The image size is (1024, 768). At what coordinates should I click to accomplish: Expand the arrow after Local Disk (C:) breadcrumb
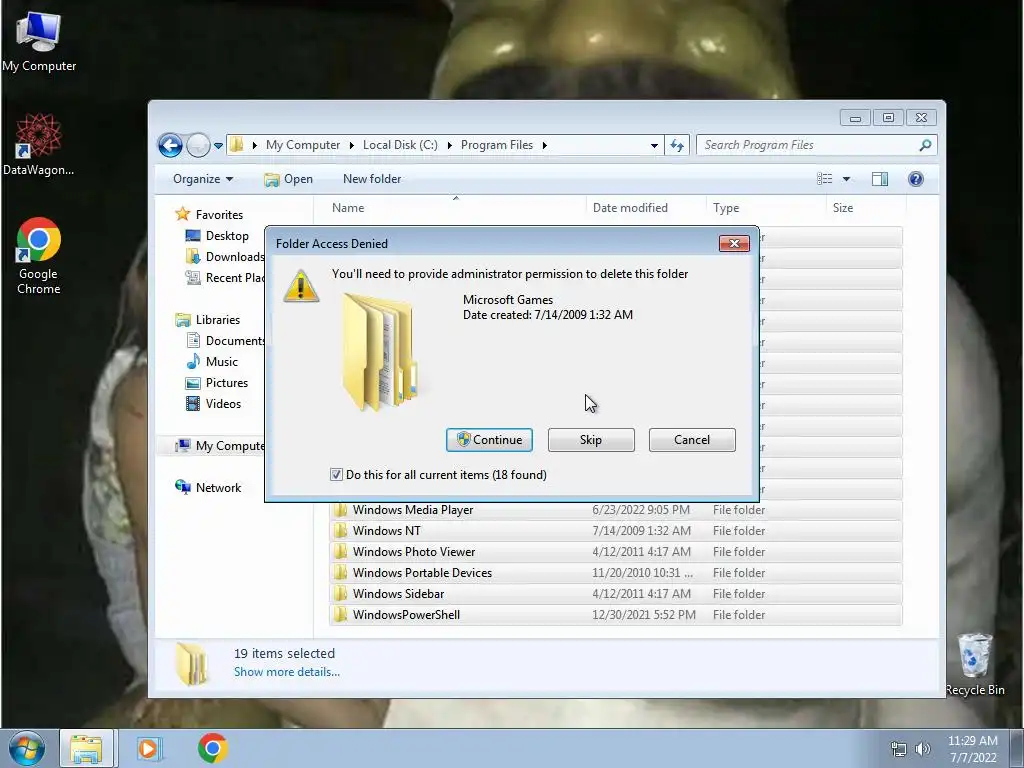[x=449, y=145]
